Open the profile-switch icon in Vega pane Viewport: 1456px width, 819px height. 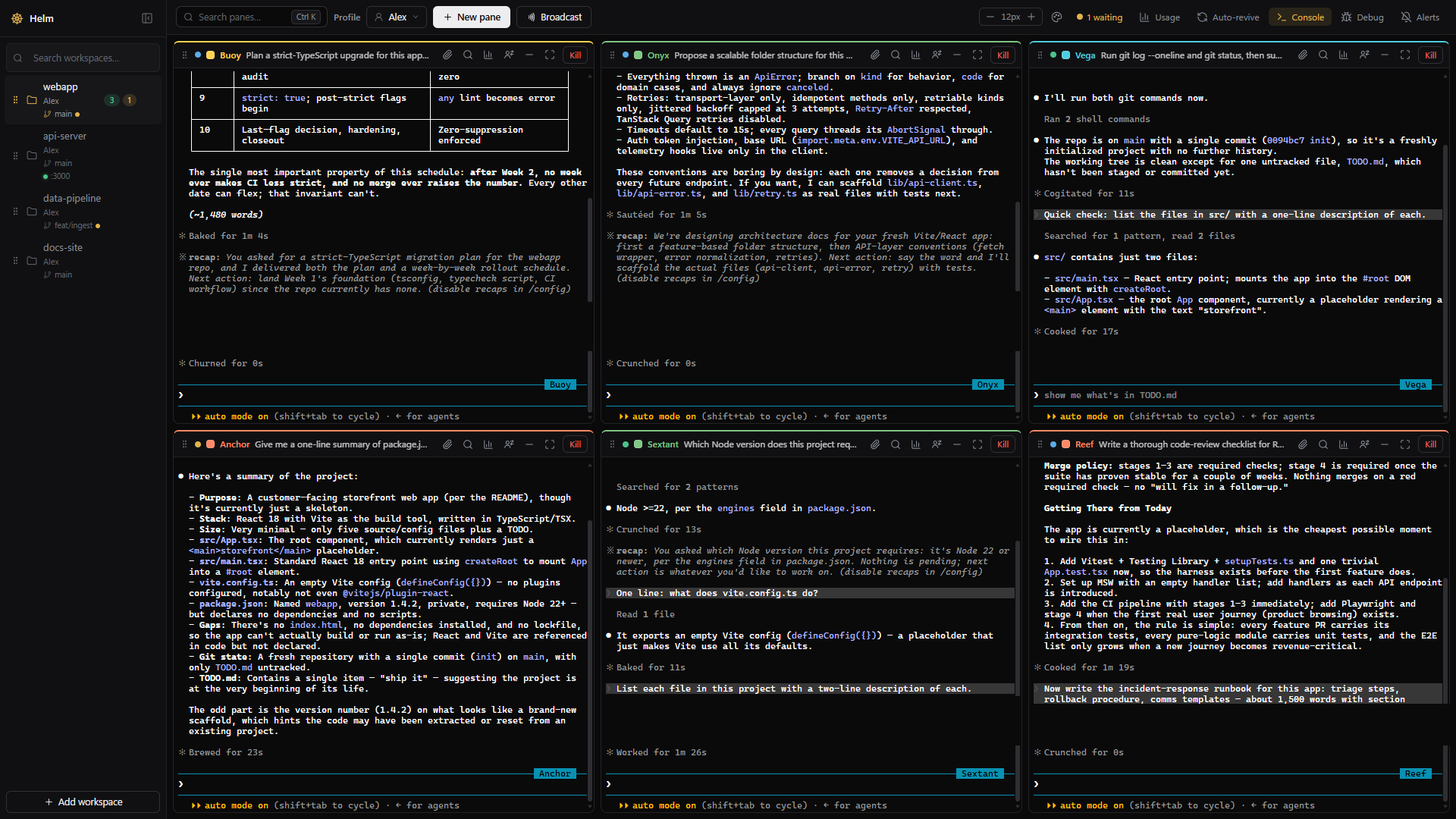[x=1364, y=55]
